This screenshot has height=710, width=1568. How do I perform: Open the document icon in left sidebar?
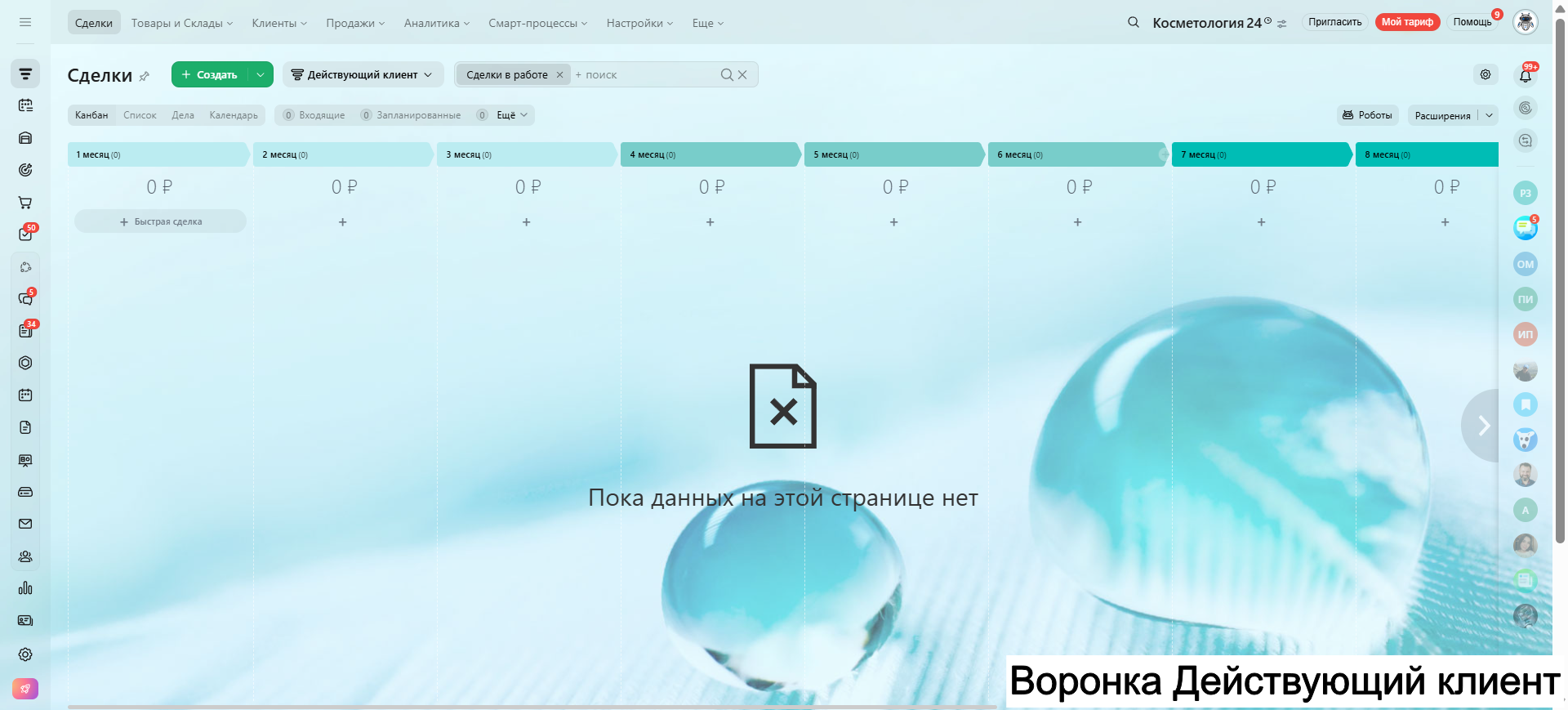point(25,427)
